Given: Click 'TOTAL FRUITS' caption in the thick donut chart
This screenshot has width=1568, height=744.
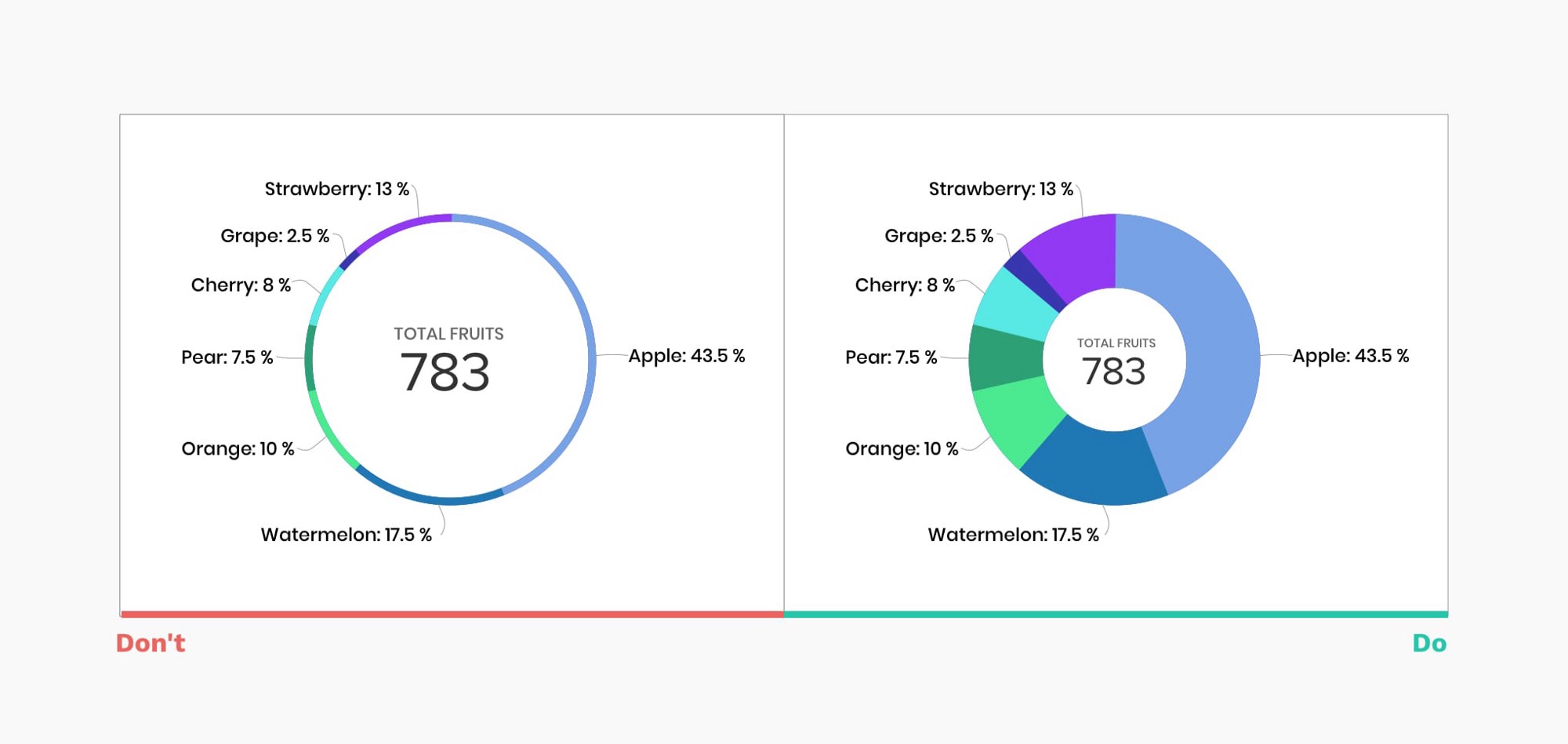Looking at the screenshot, I should 1116,343.
